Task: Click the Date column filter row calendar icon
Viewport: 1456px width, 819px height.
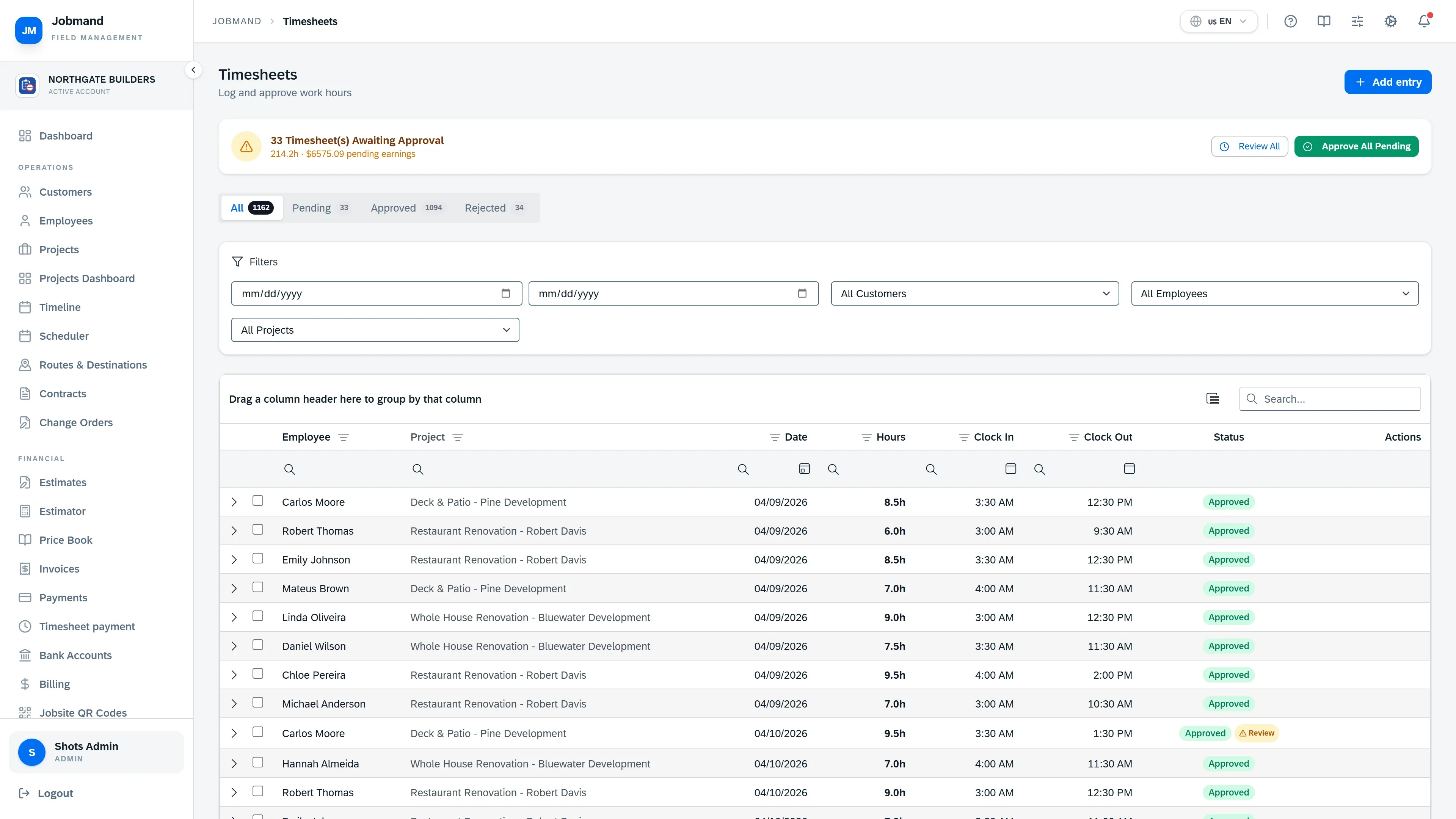Action: point(804,469)
